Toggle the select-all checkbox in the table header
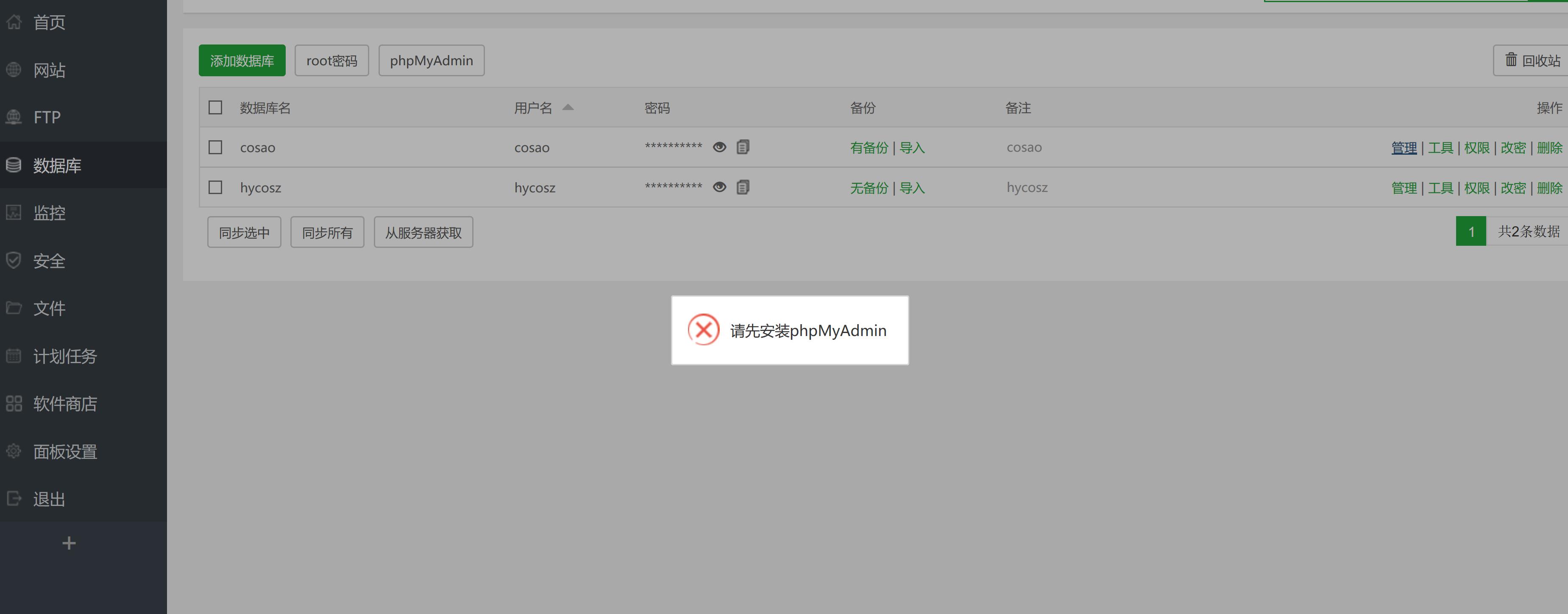 point(215,108)
